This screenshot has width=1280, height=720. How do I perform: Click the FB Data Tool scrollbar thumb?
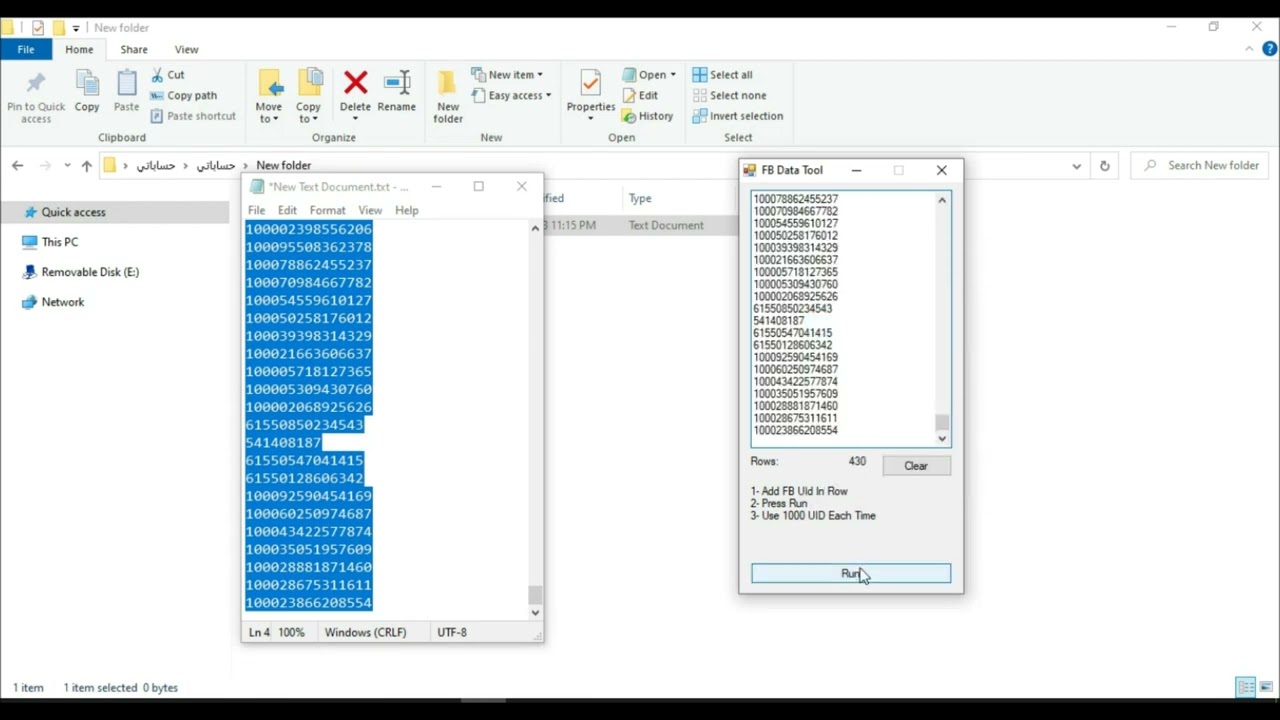942,422
